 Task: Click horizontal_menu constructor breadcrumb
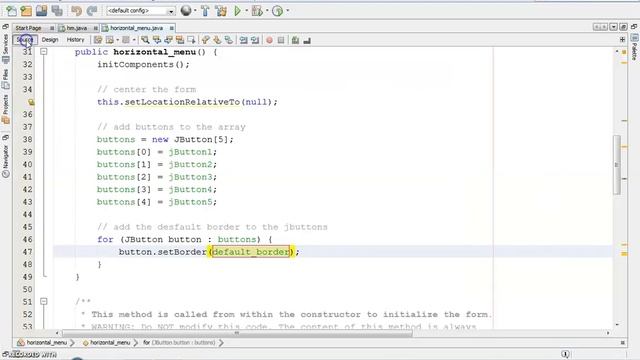(x=106, y=343)
